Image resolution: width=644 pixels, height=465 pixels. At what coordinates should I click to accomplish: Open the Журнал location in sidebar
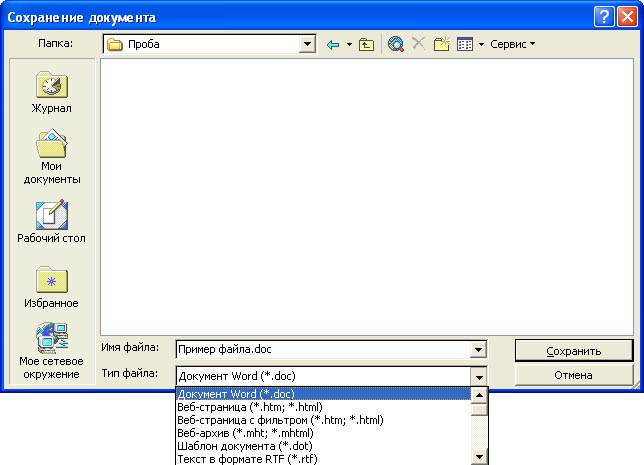[51, 92]
